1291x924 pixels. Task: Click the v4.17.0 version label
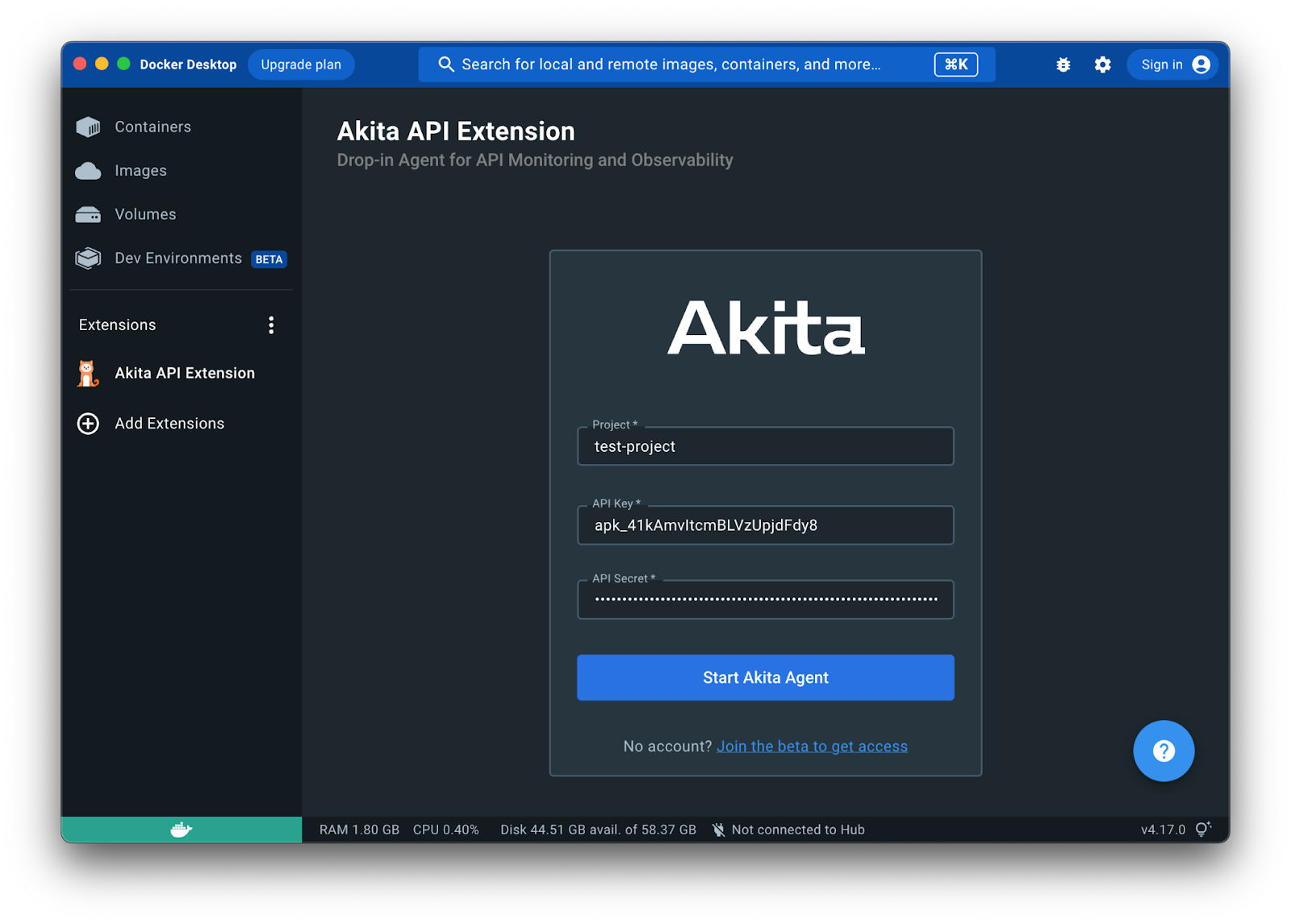(1163, 830)
